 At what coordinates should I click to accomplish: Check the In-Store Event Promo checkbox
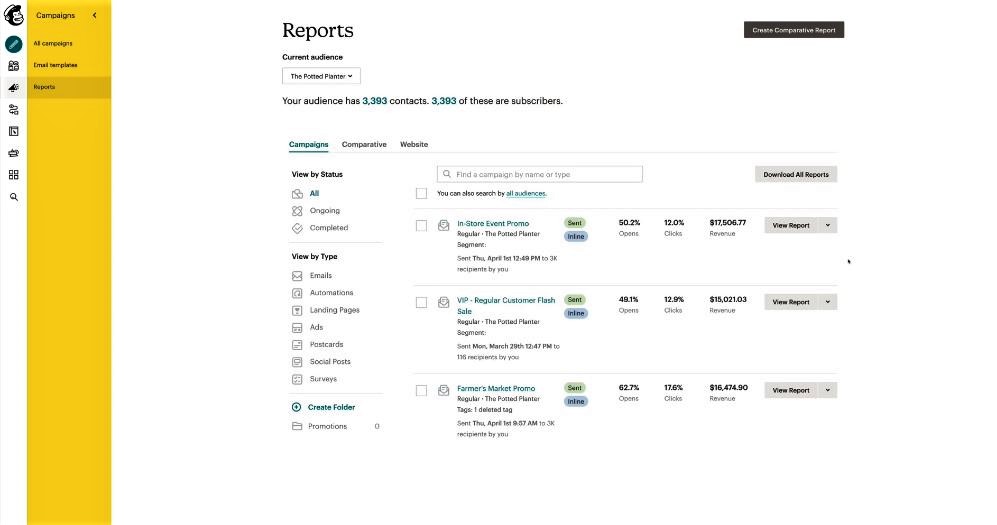(x=421, y=226)
